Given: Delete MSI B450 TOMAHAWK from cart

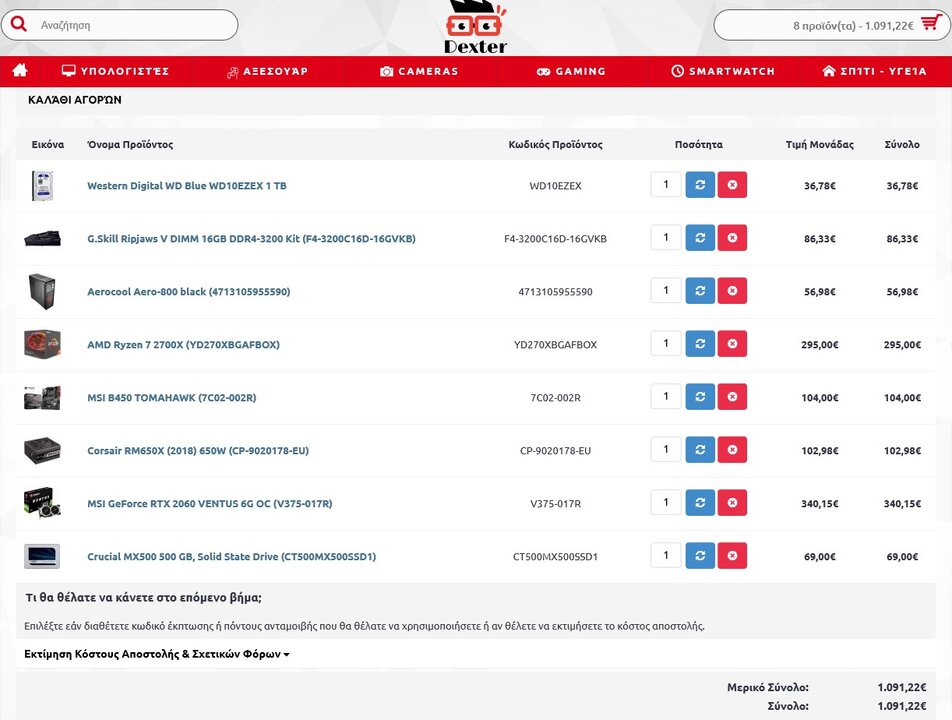Looking at the screenshot, I should pos(732,396).
